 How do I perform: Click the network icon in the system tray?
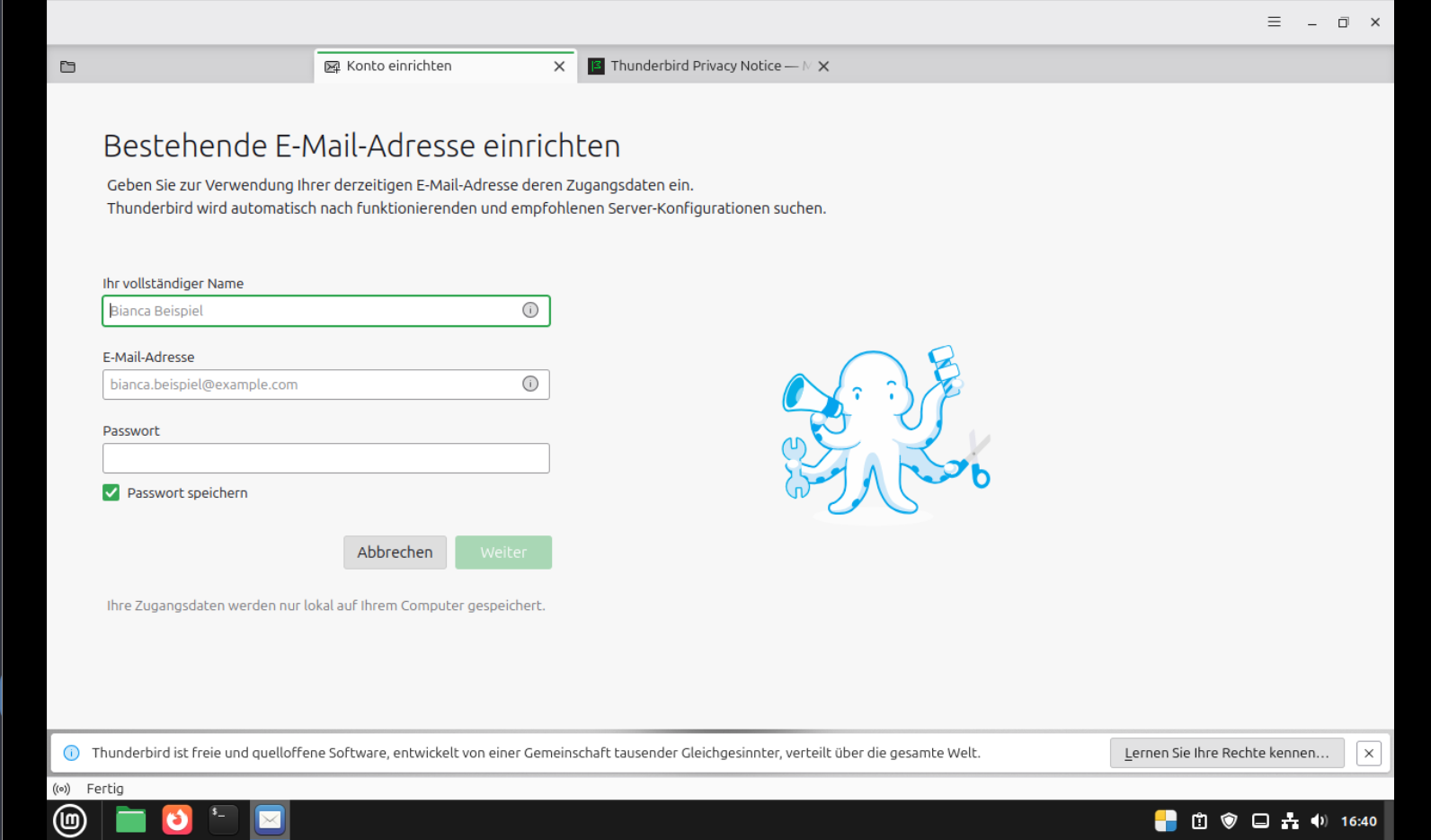1290,821
